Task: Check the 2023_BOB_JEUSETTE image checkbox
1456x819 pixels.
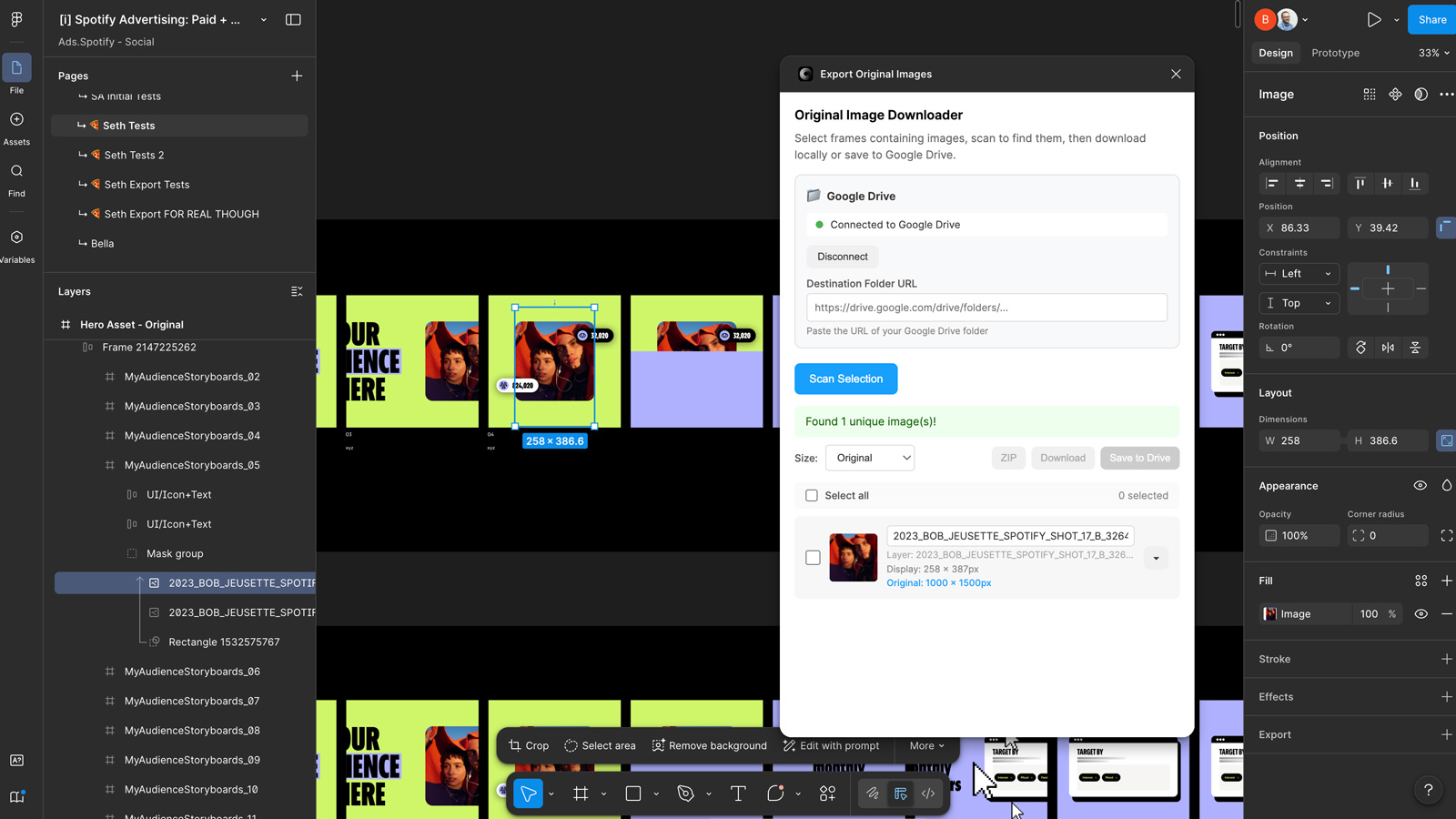Action: pyautogui.click(x=813, y=558)
